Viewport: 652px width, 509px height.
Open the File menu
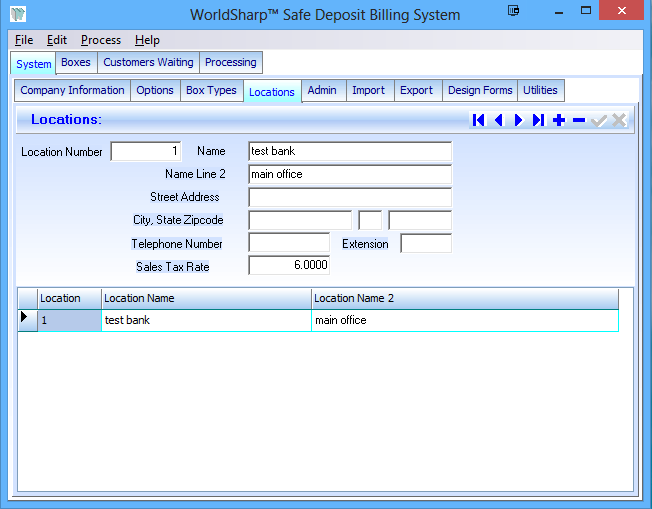tap(24, 40)
